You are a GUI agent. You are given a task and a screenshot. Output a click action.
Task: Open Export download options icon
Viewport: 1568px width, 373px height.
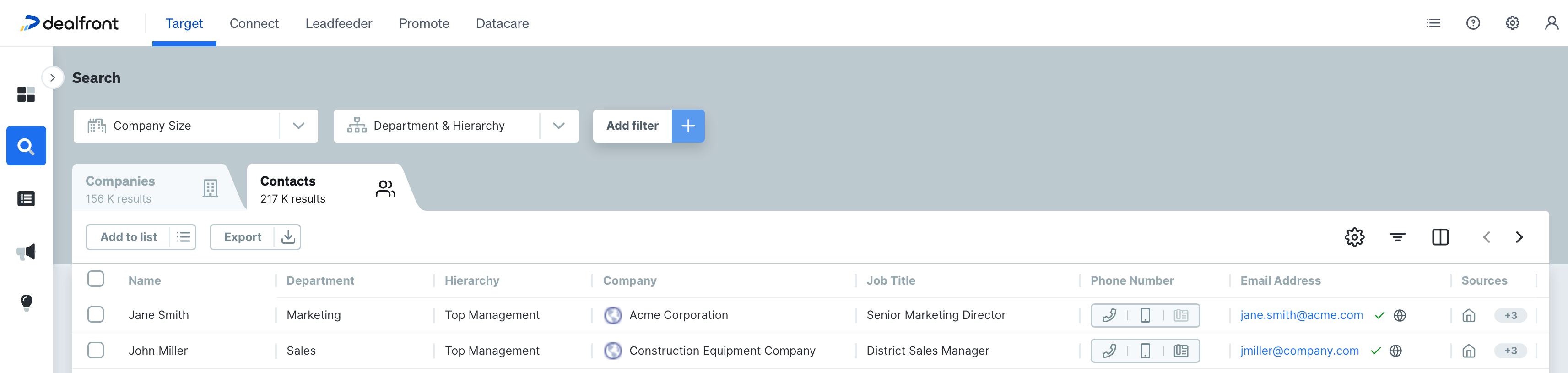(x=288, y=237)
